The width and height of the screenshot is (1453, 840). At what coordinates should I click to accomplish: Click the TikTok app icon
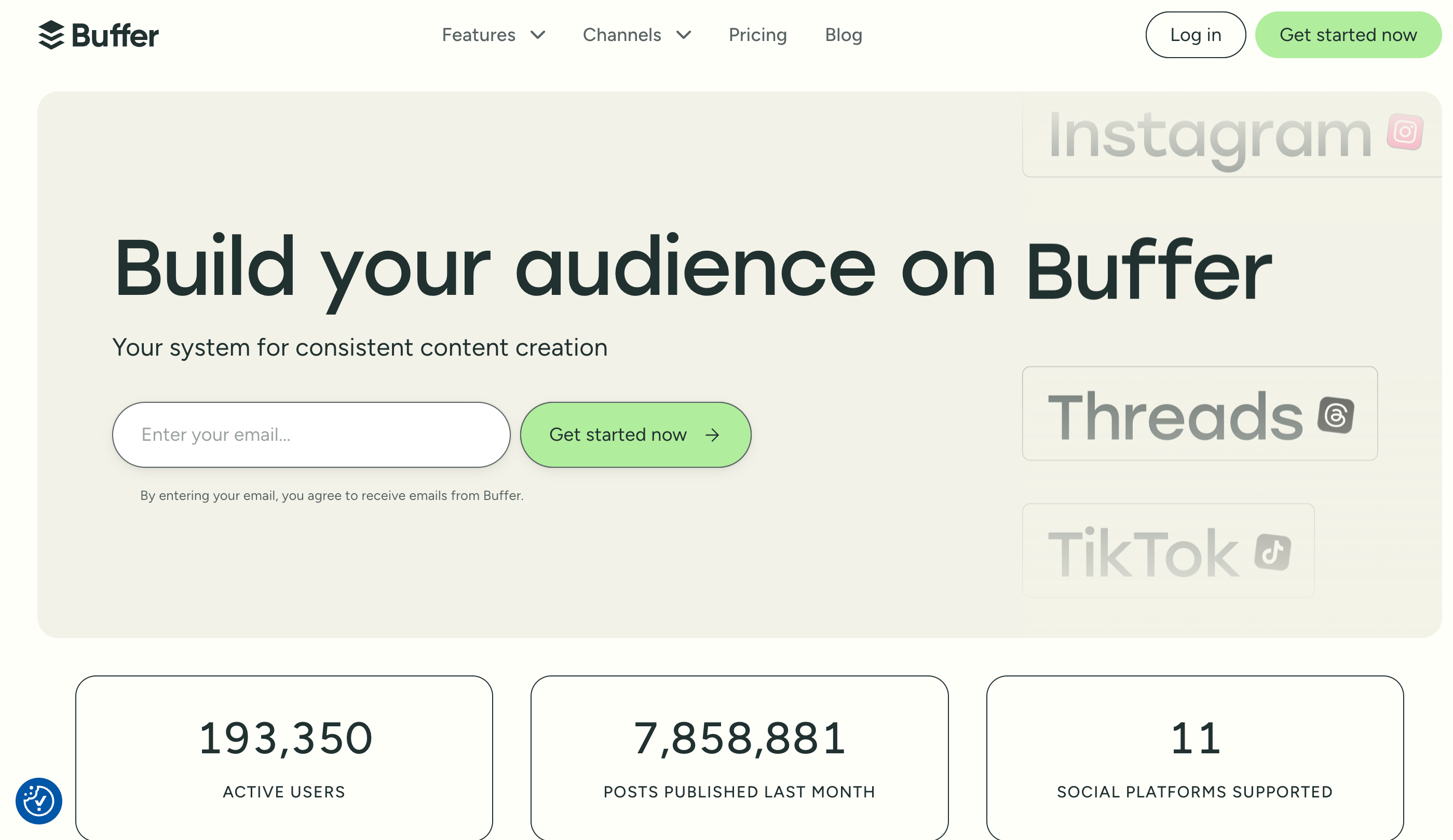point(1274,551)
